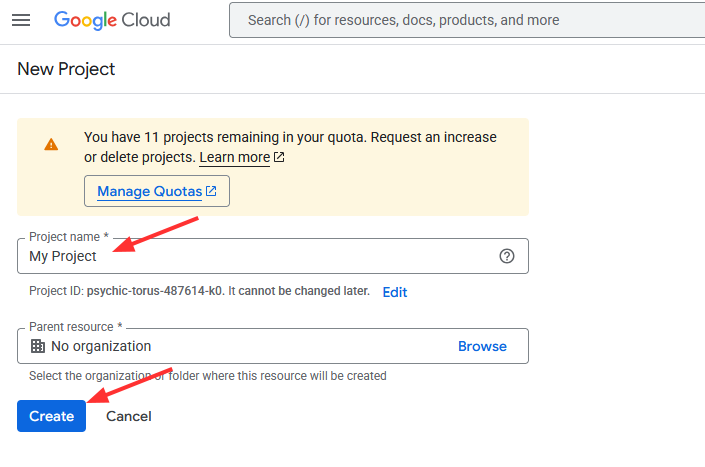Screen dimensions: 705x467
Task: Click the organization grid icon in Parent resource
Action: pos(38,346)
